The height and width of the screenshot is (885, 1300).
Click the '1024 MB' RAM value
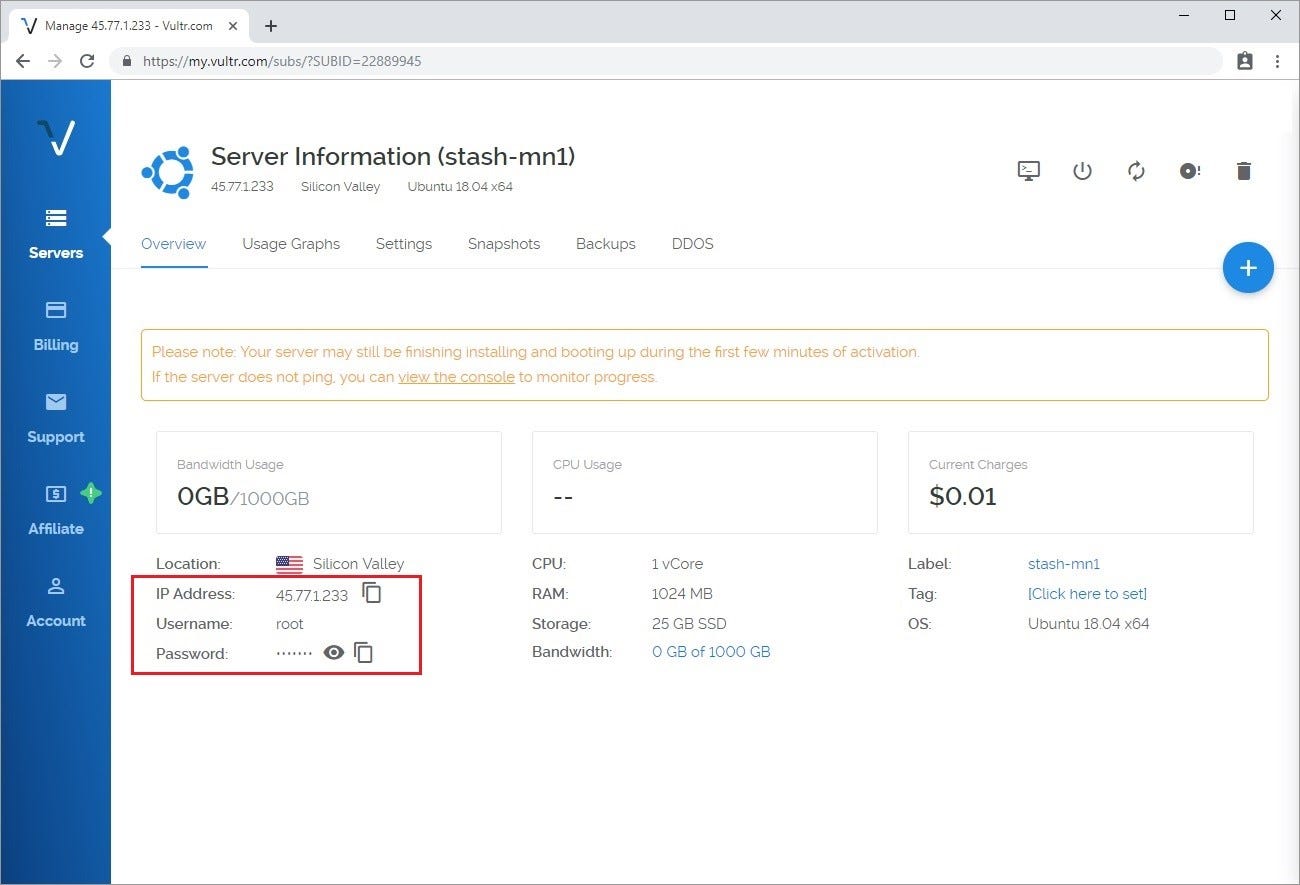pyautogui.click(x=683, y=594)
